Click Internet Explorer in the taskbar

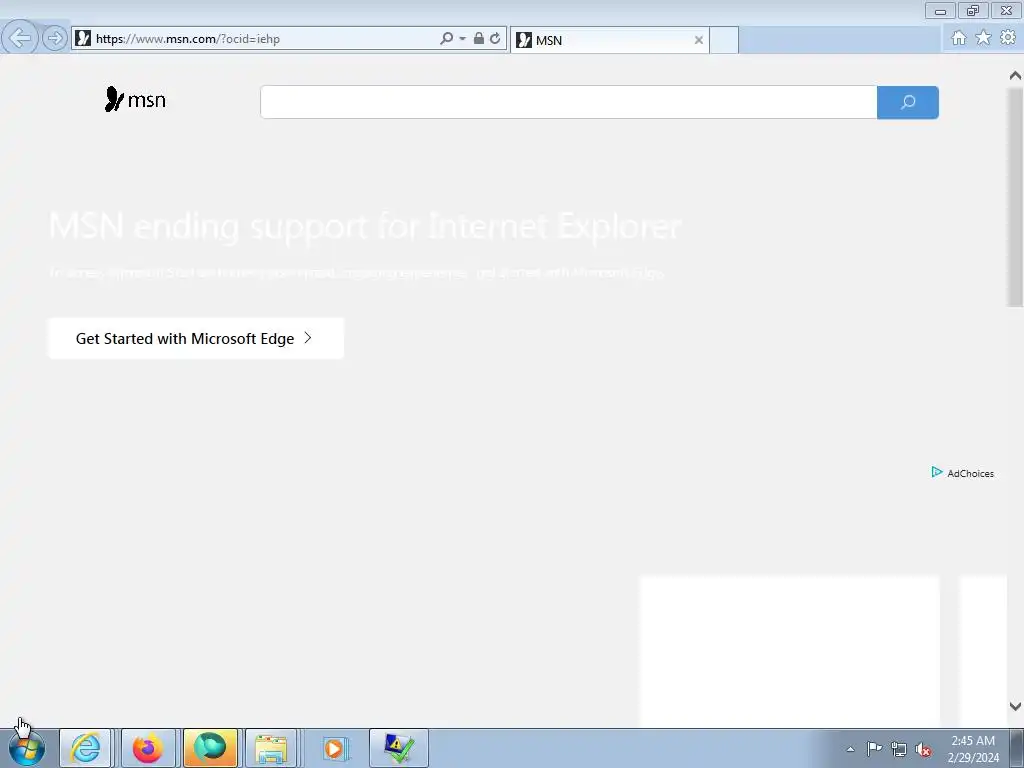click(86, 748)
